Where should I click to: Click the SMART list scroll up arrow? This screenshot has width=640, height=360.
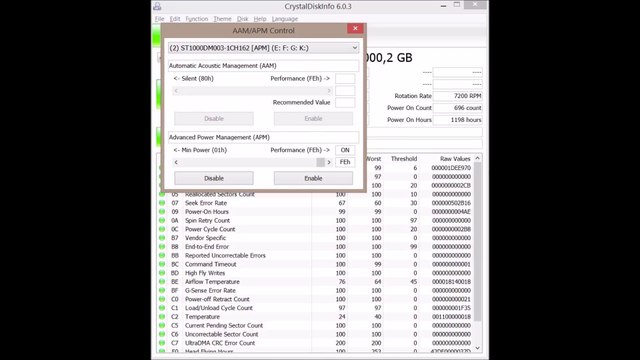coord(477,158)
